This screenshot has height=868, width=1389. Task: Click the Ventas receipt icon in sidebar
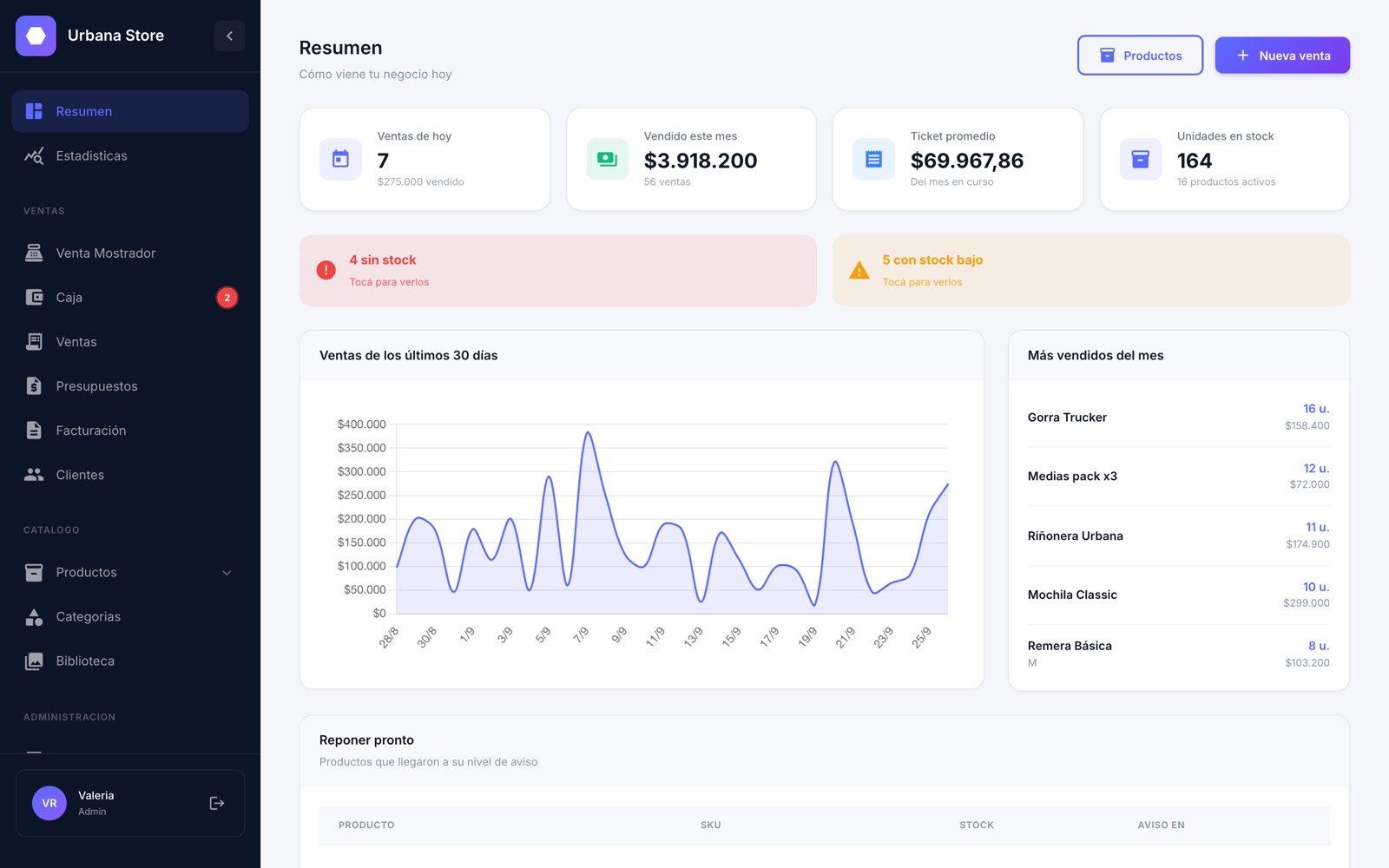(x=34, y=341)
